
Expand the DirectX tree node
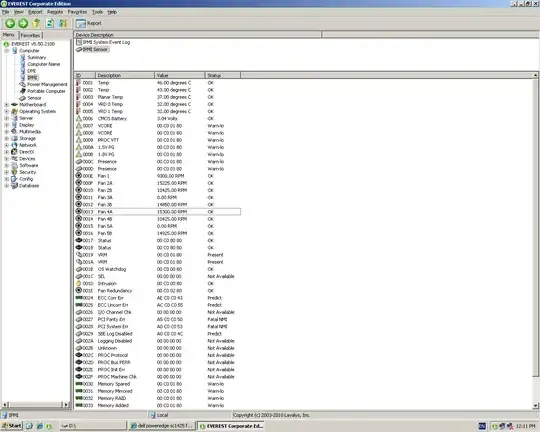click(7, 152)
